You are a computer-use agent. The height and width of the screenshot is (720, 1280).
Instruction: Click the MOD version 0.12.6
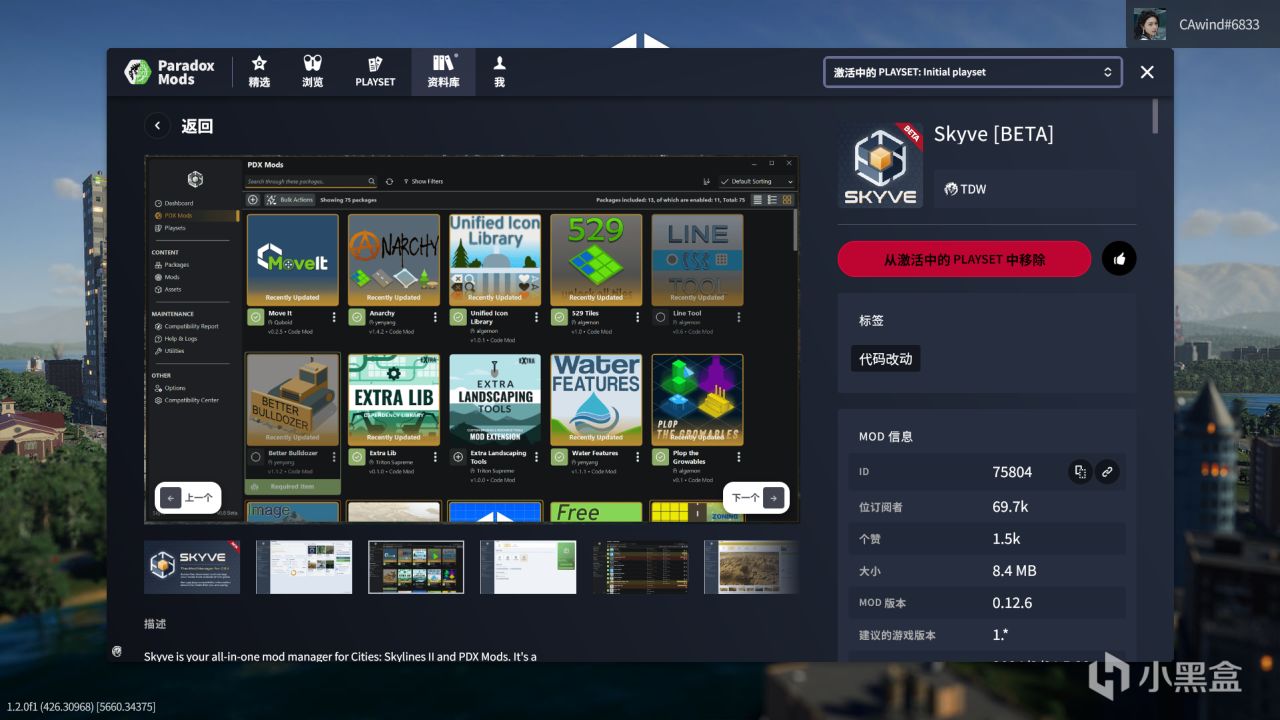point(1012,602)
